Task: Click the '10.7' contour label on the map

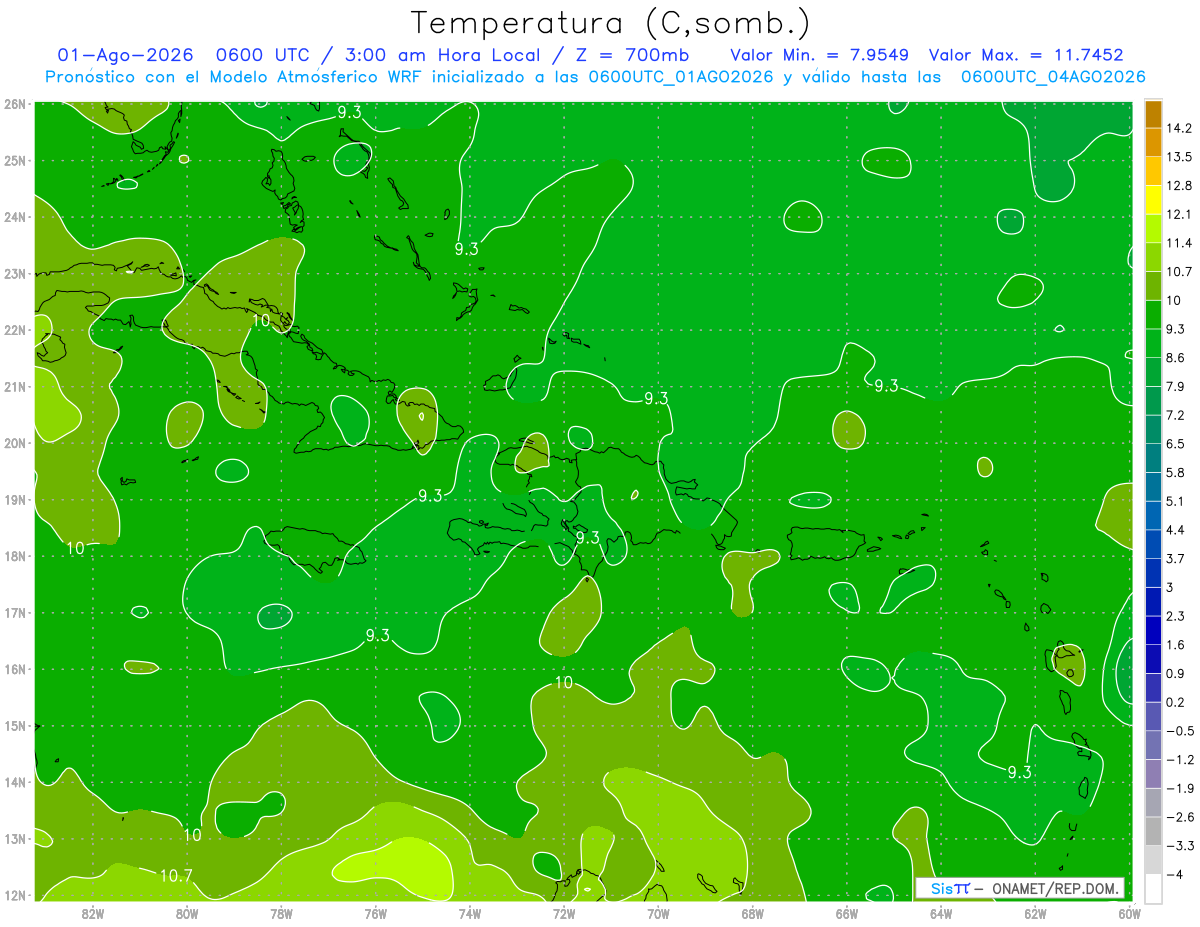Action: (176, 876)
